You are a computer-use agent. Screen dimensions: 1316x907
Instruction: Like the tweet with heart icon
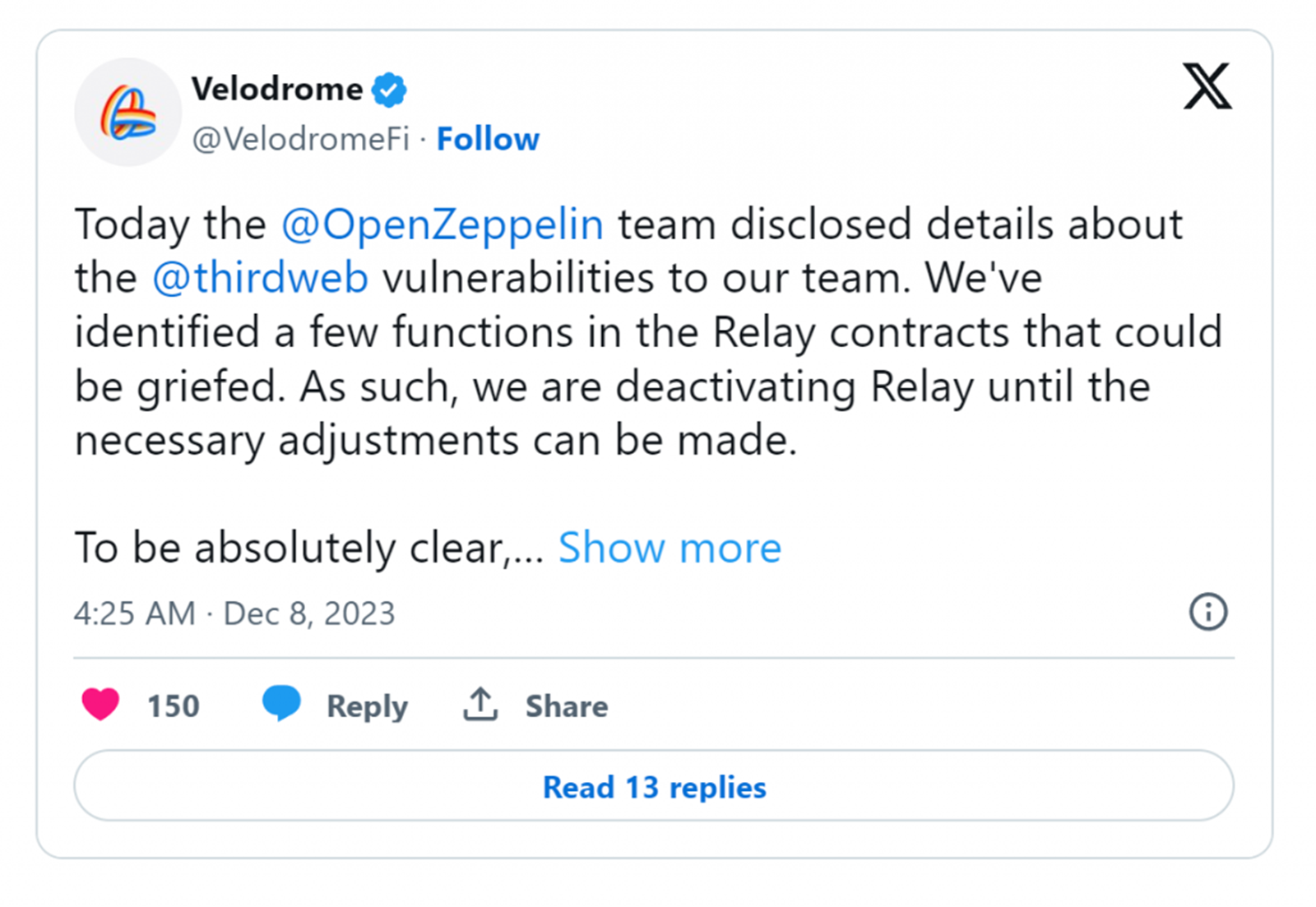(x=100, y=705)
